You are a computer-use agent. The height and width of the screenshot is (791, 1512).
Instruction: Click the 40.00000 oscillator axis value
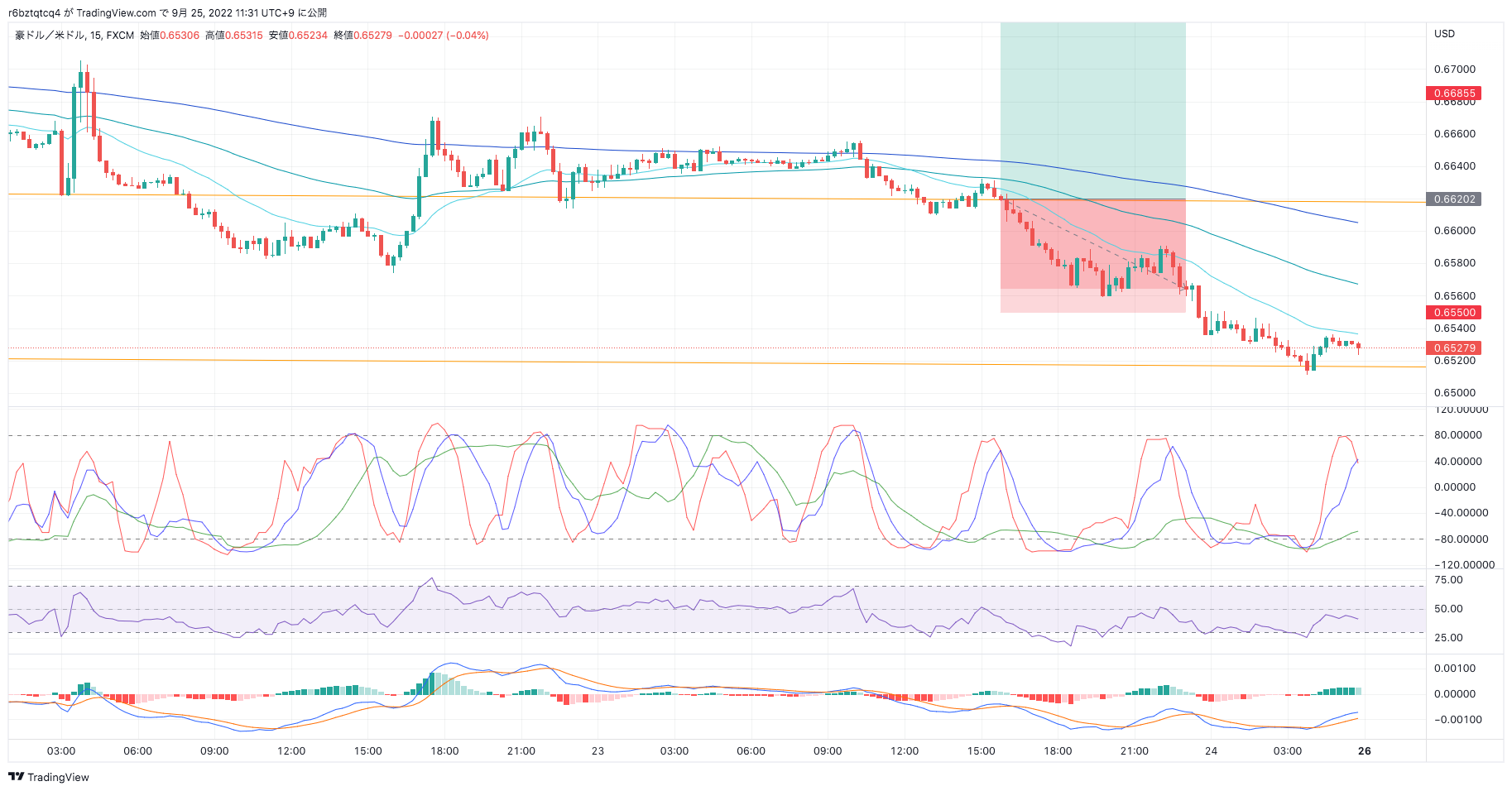pyautogui.click(x=1458, y=462)
